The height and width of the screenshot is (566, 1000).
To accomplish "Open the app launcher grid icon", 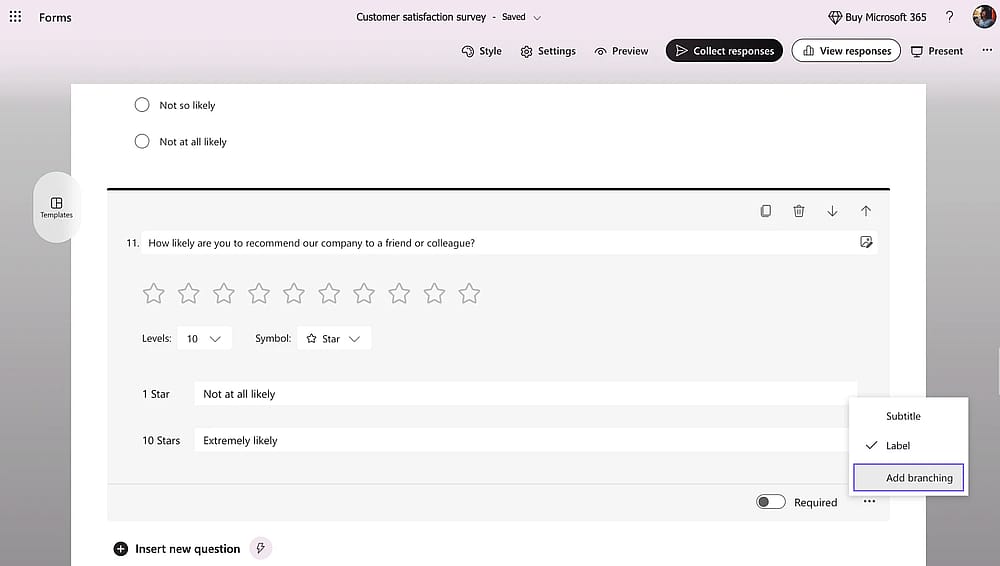I will pos(15,17).
